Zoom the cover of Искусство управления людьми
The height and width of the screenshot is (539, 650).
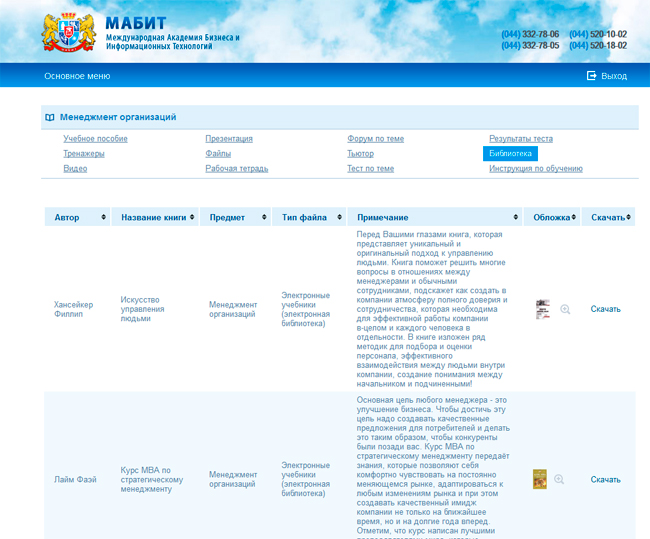coord(565,310)
